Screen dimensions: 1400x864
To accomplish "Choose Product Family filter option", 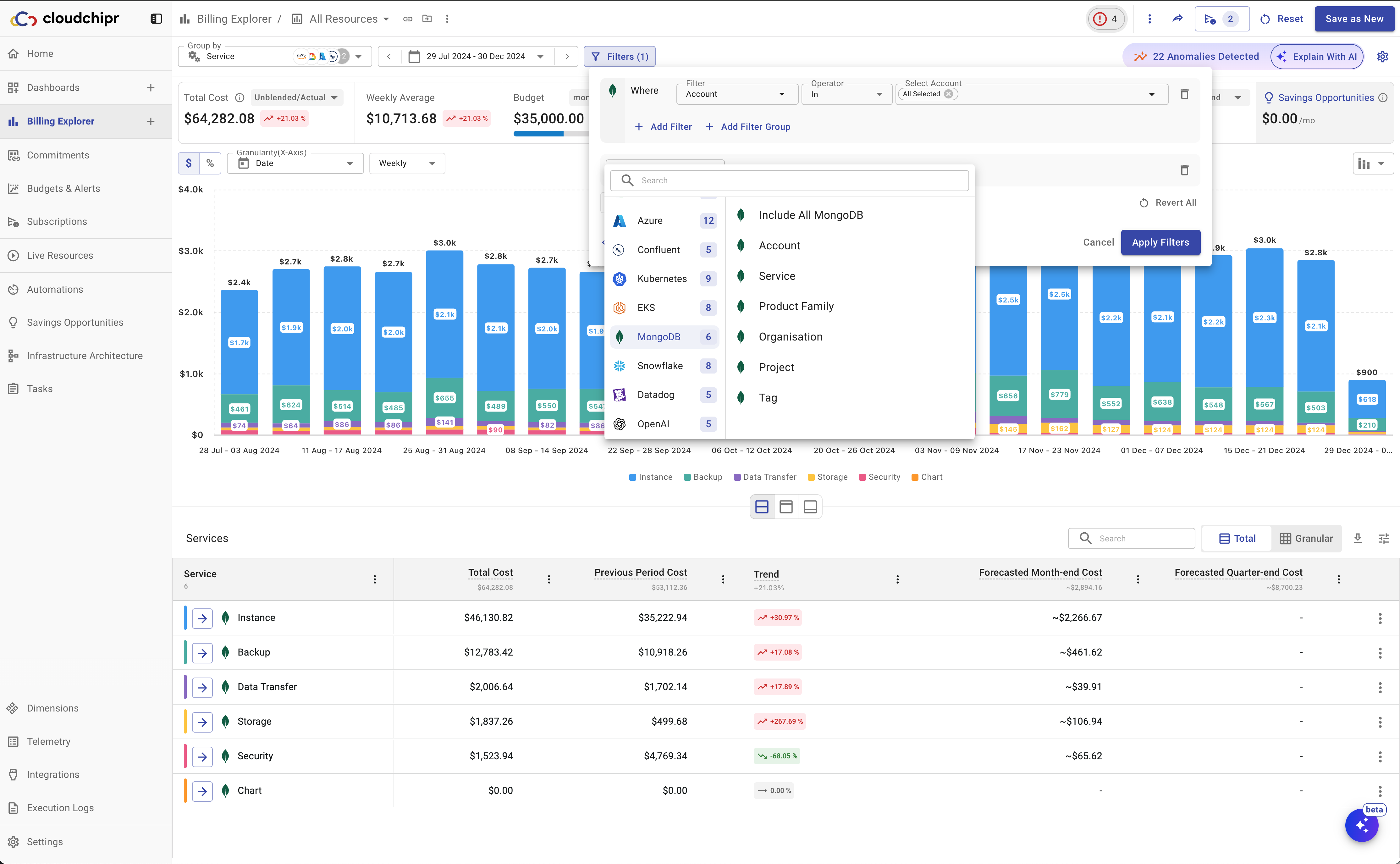I will (x=796, y=306).
